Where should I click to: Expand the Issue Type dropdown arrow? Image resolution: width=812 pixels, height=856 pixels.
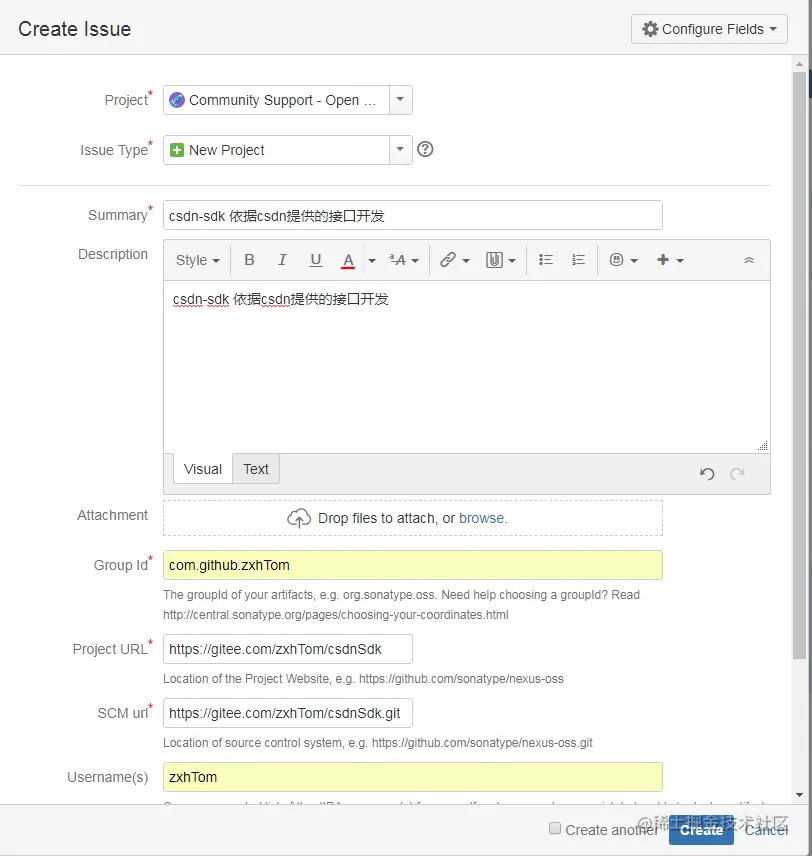(400, 150)
